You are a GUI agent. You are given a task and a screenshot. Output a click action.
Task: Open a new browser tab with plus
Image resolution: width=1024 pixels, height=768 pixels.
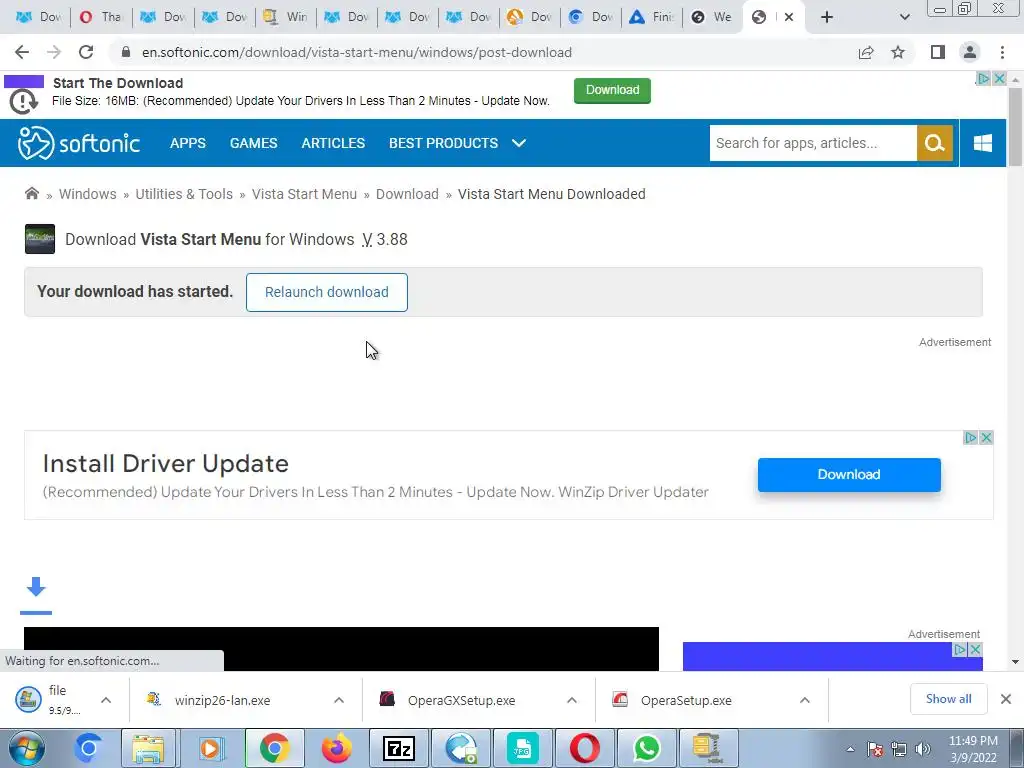(x=827, y=17)
